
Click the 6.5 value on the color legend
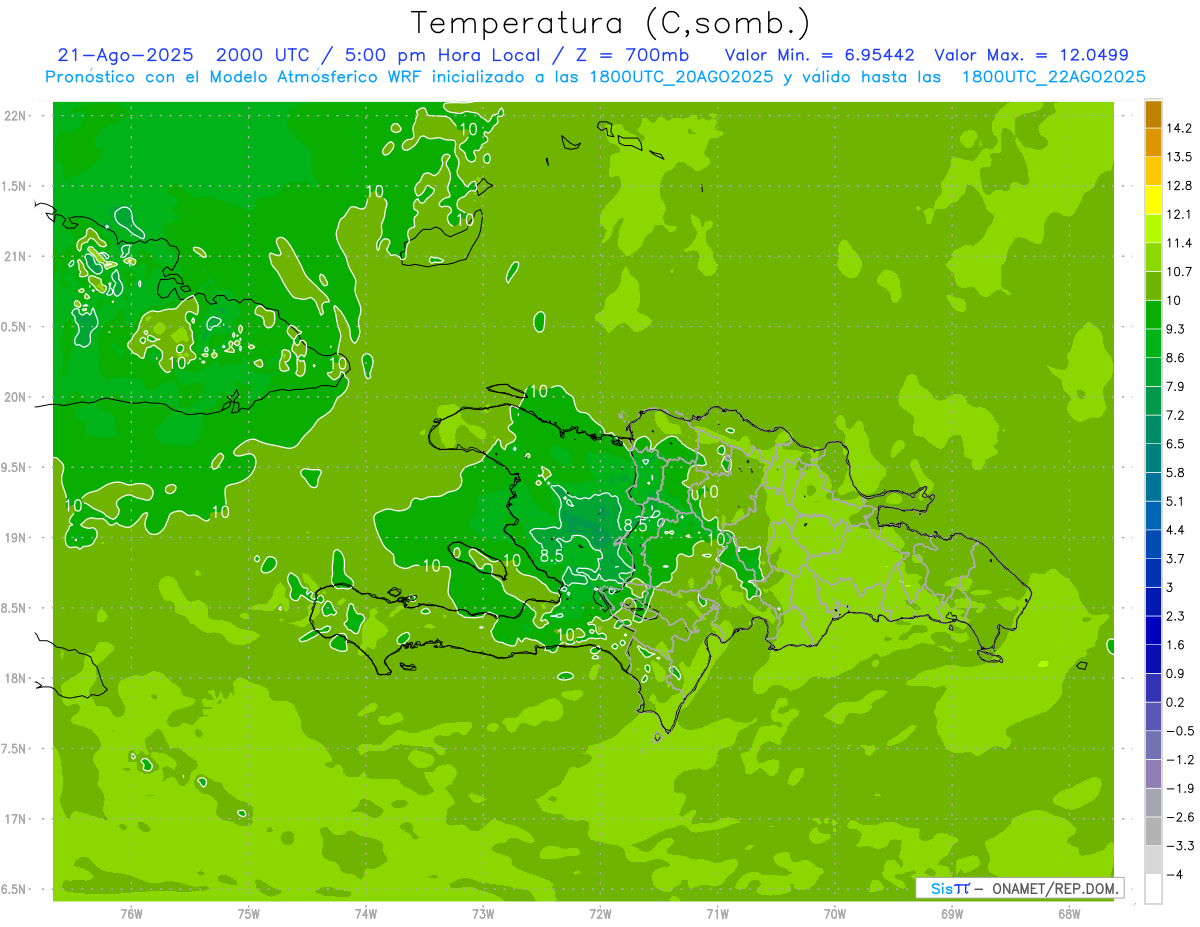tap(1176, 444)
